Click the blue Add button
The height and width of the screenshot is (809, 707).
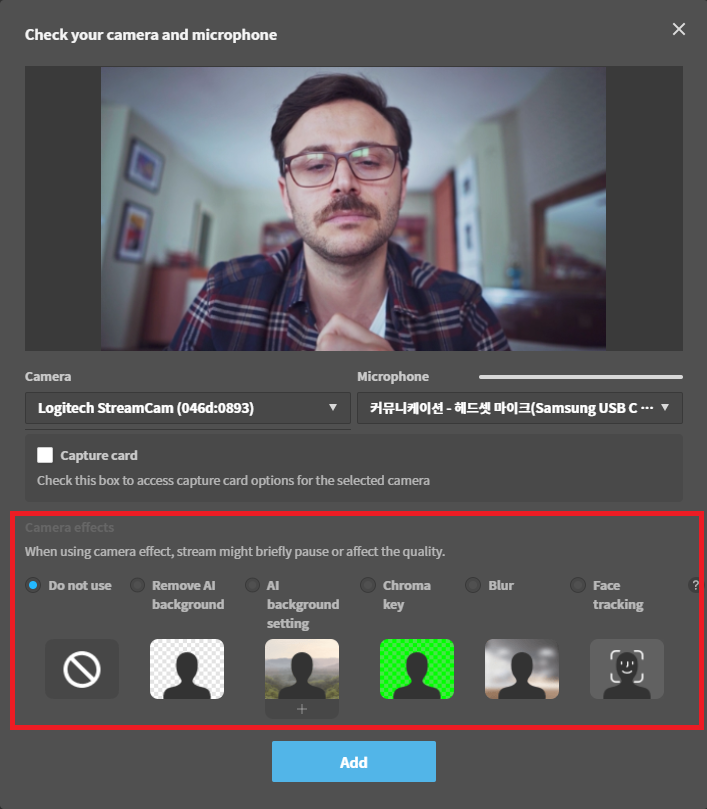(x=354, y=762)
